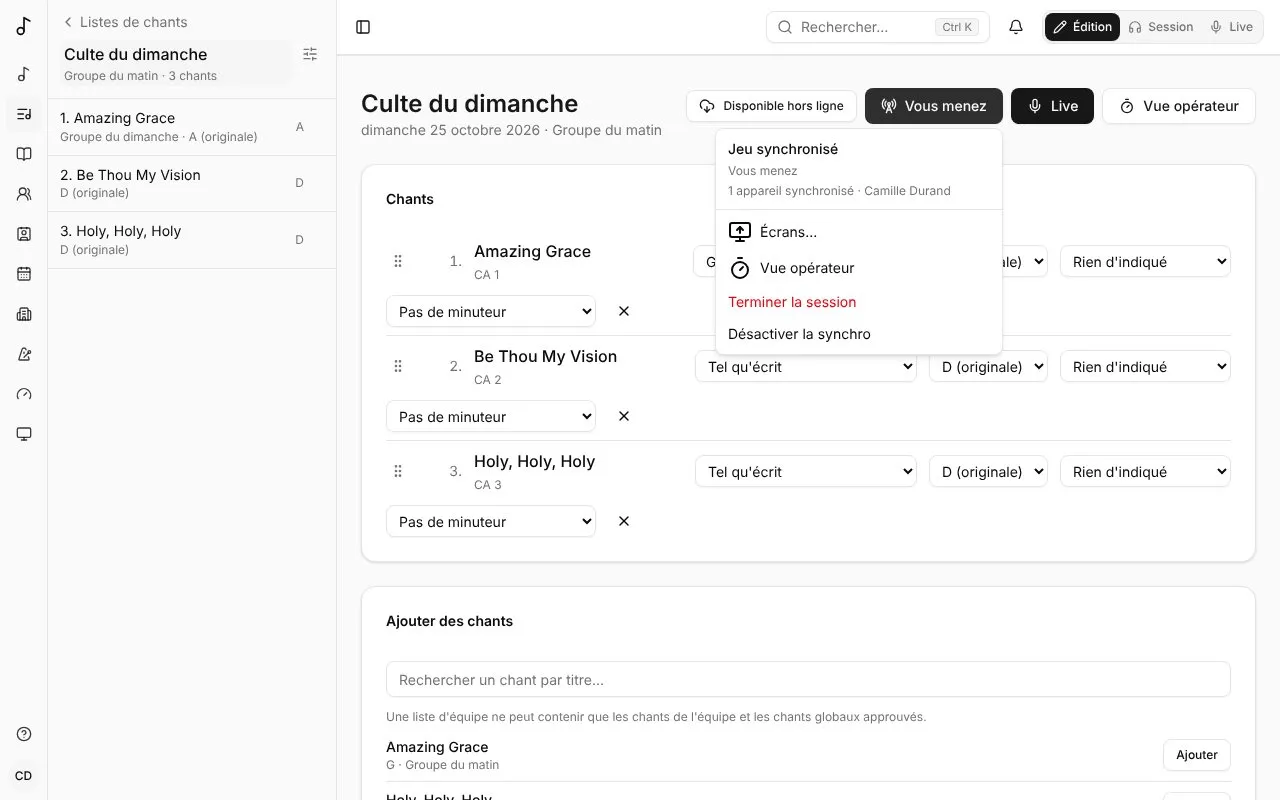The width and height of the screenshot is (1280, 800).
Task: Open the gauge dashboard icon in sidebar
Action: click(x=24, y=394)
